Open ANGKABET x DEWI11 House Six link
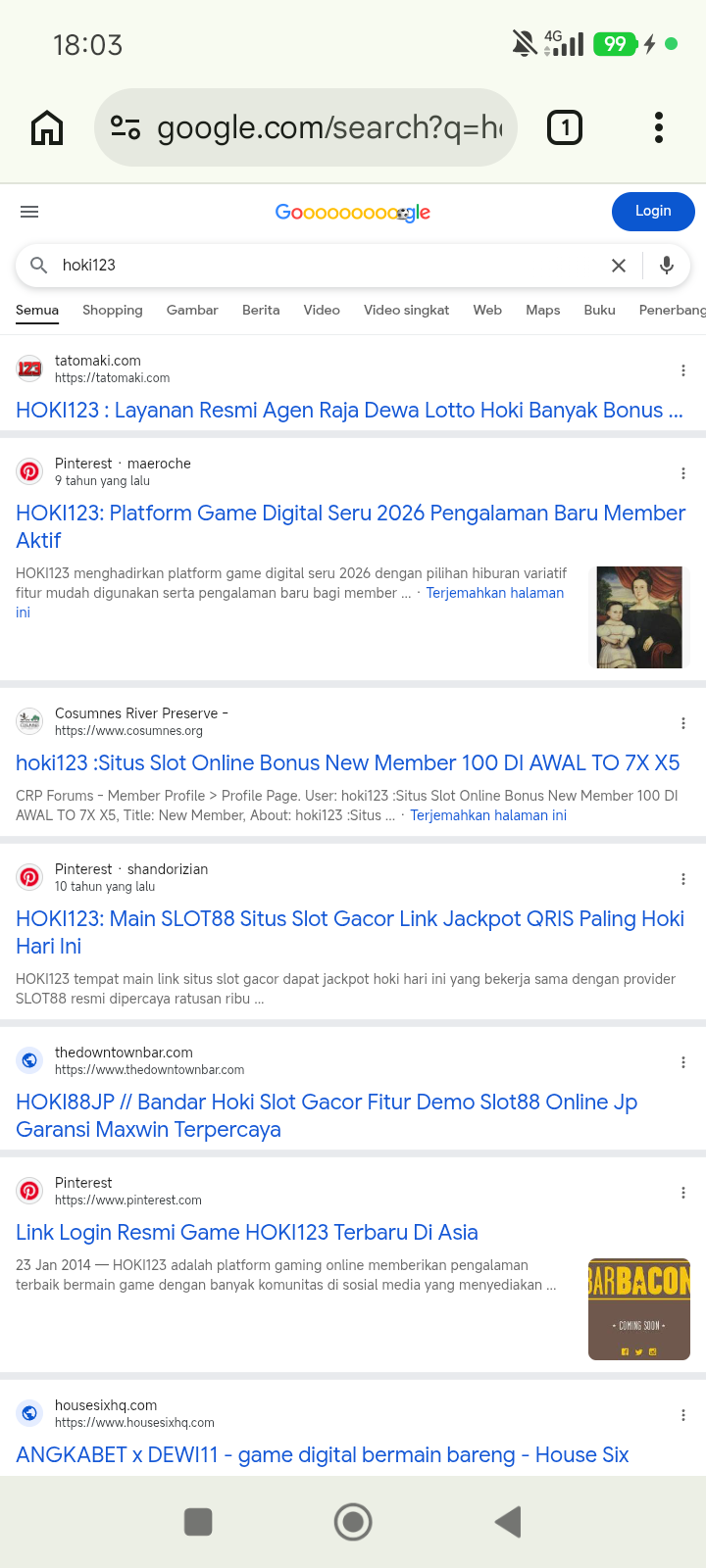This screenshot has height=1568, width=706. pyautogui.click(x=323, y=1454)
